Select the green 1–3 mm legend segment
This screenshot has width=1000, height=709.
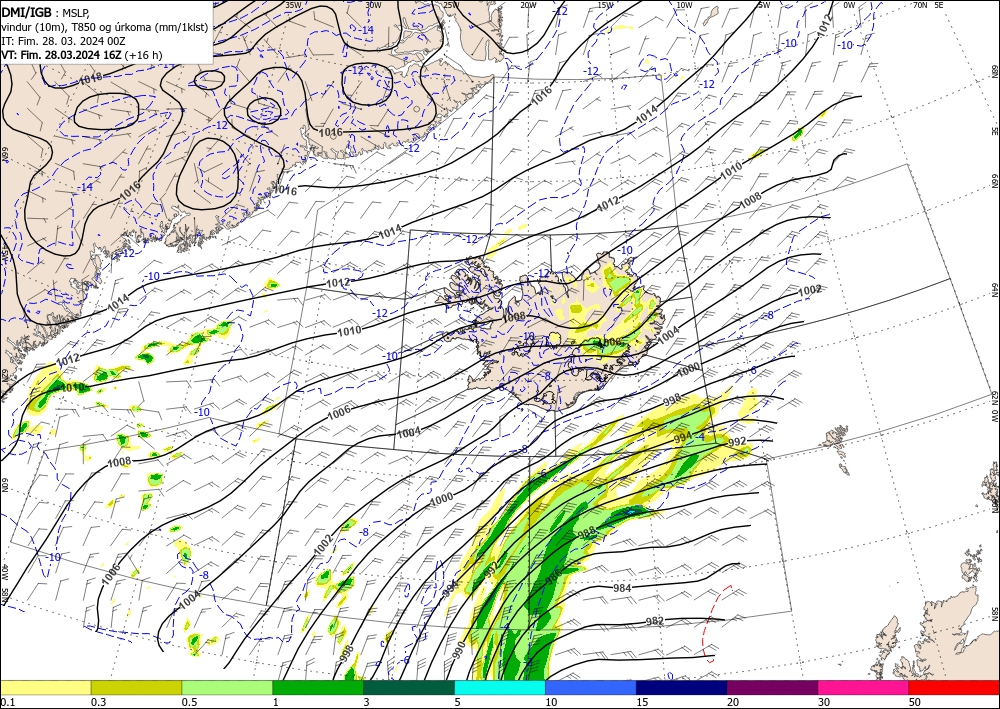[x=318, y=687]
